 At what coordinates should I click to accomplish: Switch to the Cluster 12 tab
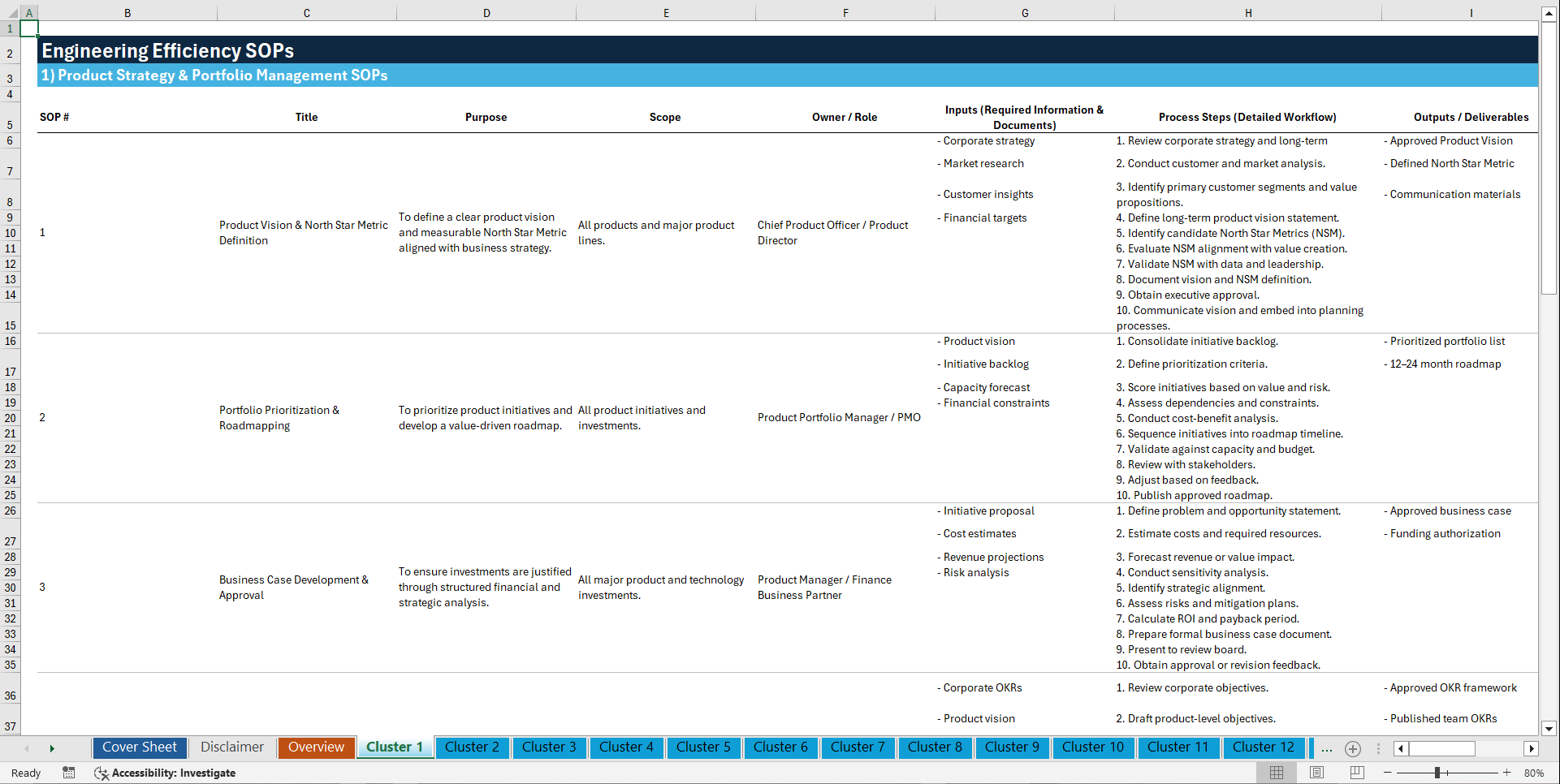(1264, 747)
